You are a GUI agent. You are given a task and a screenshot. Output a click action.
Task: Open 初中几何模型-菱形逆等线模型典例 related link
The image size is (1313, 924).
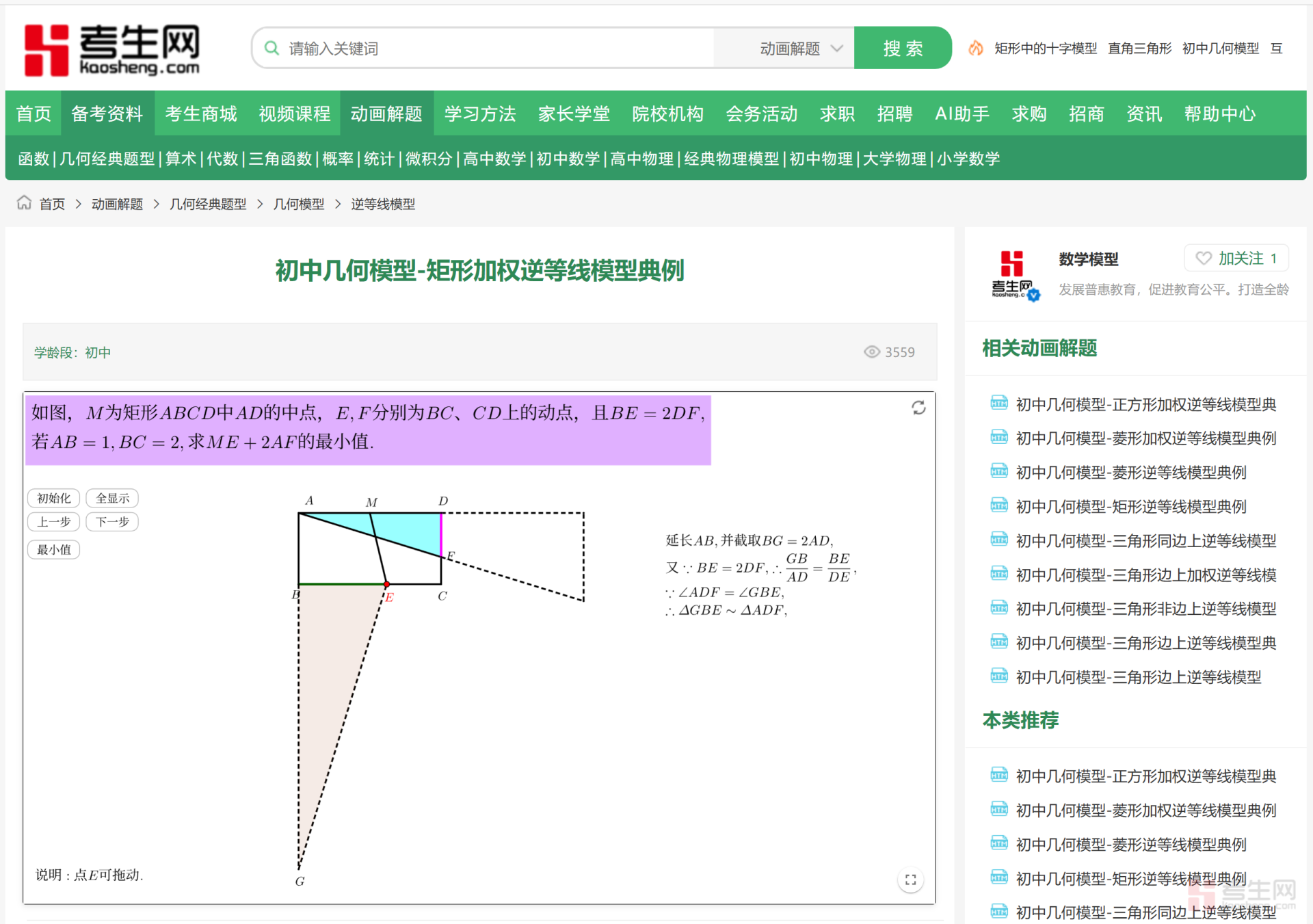pos(1130,473)
